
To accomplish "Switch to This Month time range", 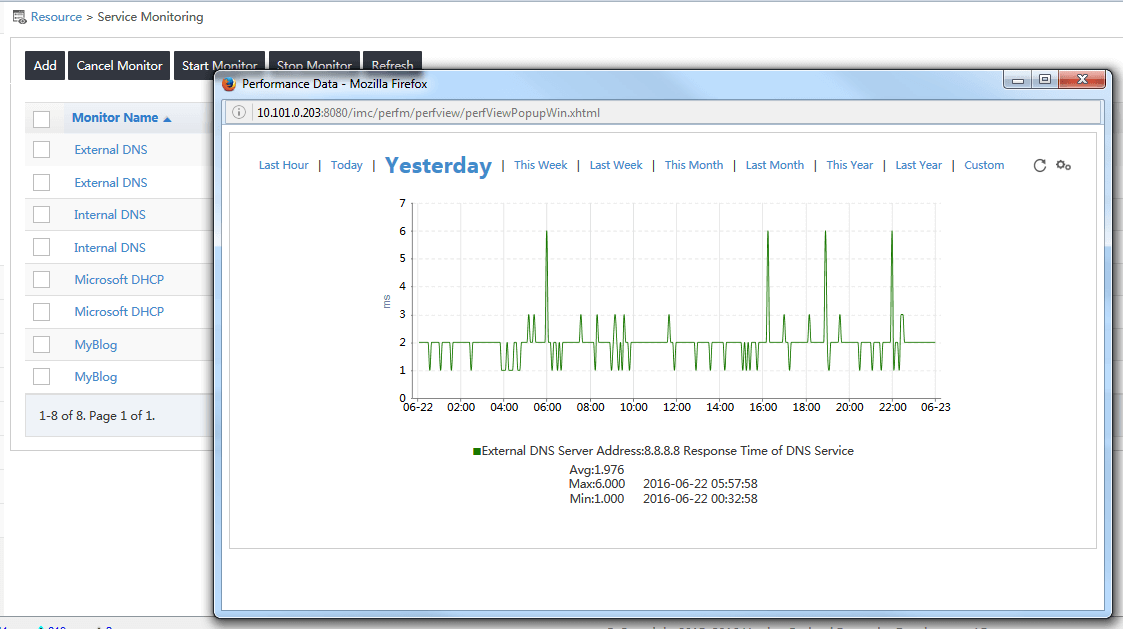I will click(693, 165).
